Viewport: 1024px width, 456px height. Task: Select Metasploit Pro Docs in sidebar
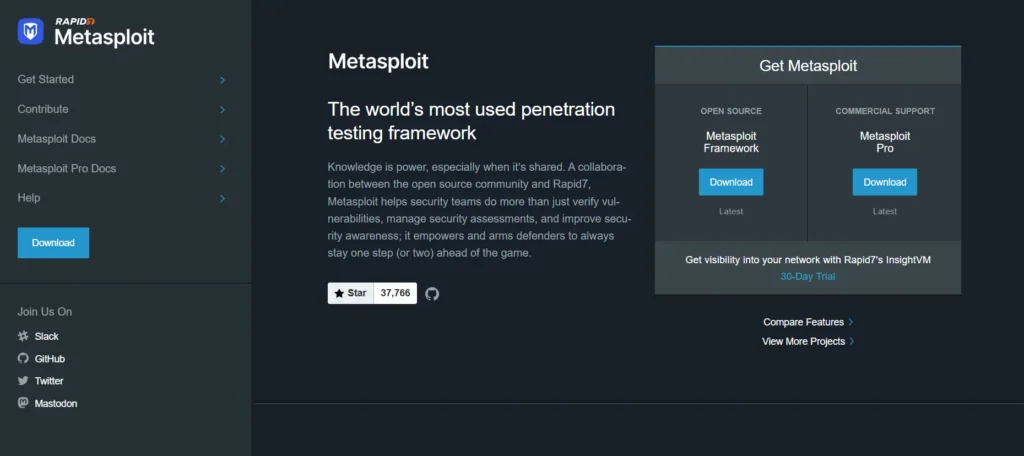point(67,169)
